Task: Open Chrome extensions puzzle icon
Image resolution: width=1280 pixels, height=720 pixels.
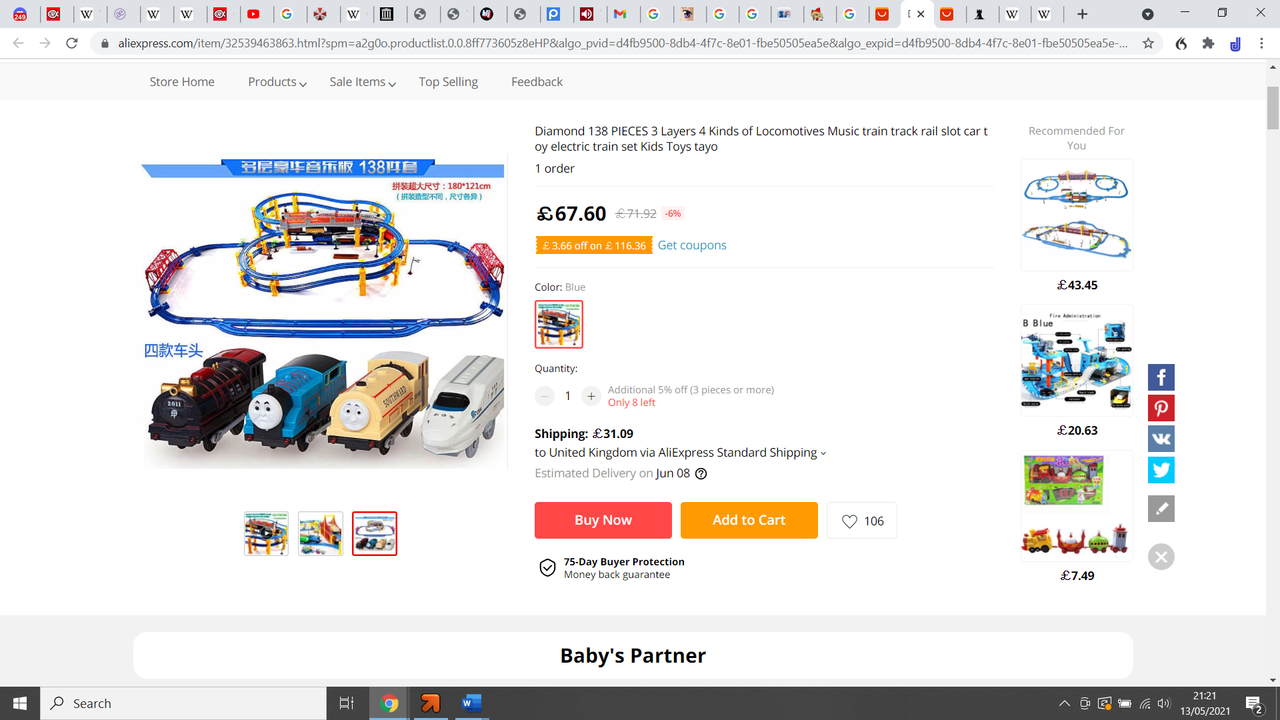Action: click(1208, 44)
